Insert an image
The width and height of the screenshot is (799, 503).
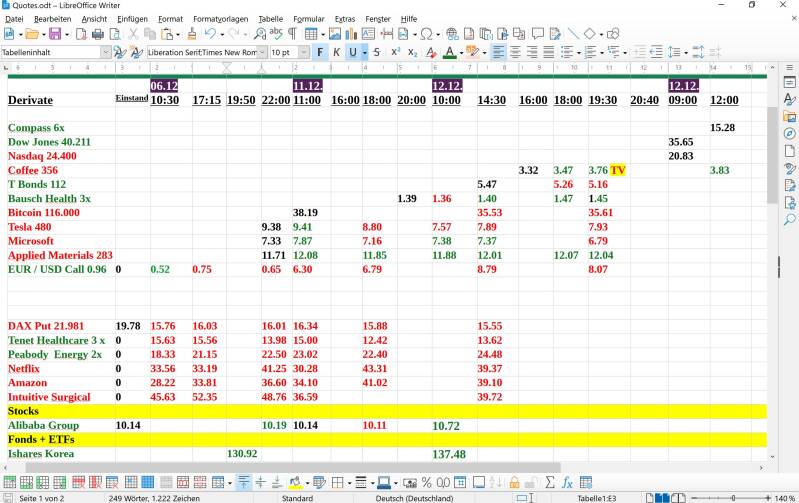coord(335,34)
